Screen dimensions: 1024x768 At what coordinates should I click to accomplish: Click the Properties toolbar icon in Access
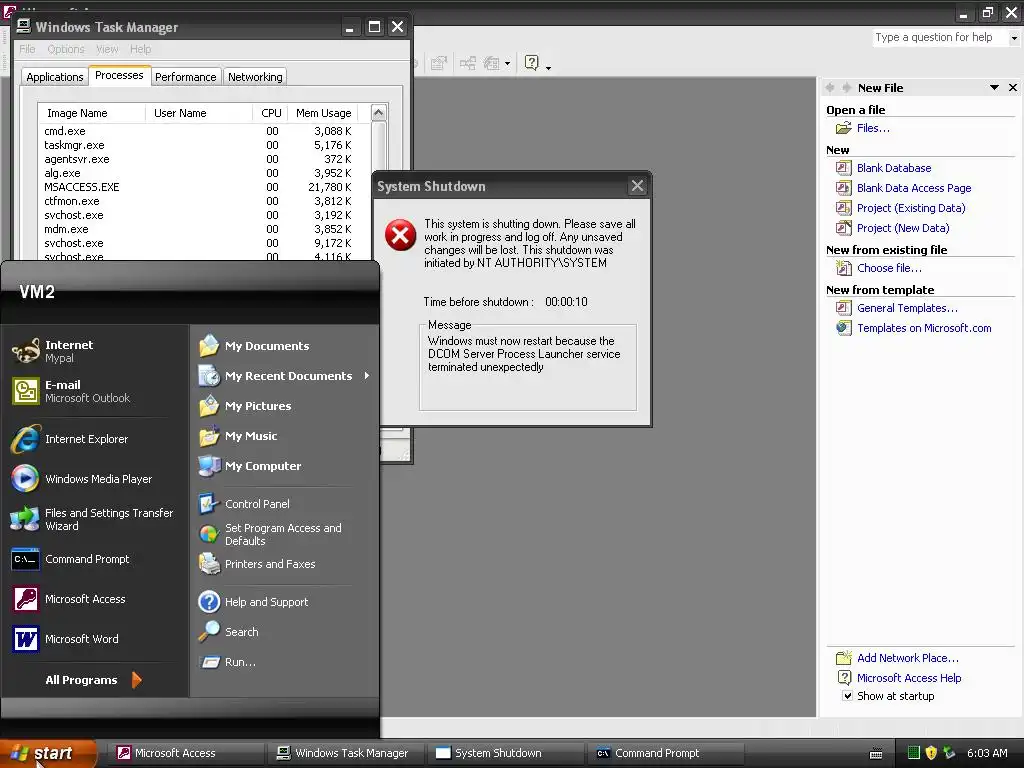click(438, 63)
